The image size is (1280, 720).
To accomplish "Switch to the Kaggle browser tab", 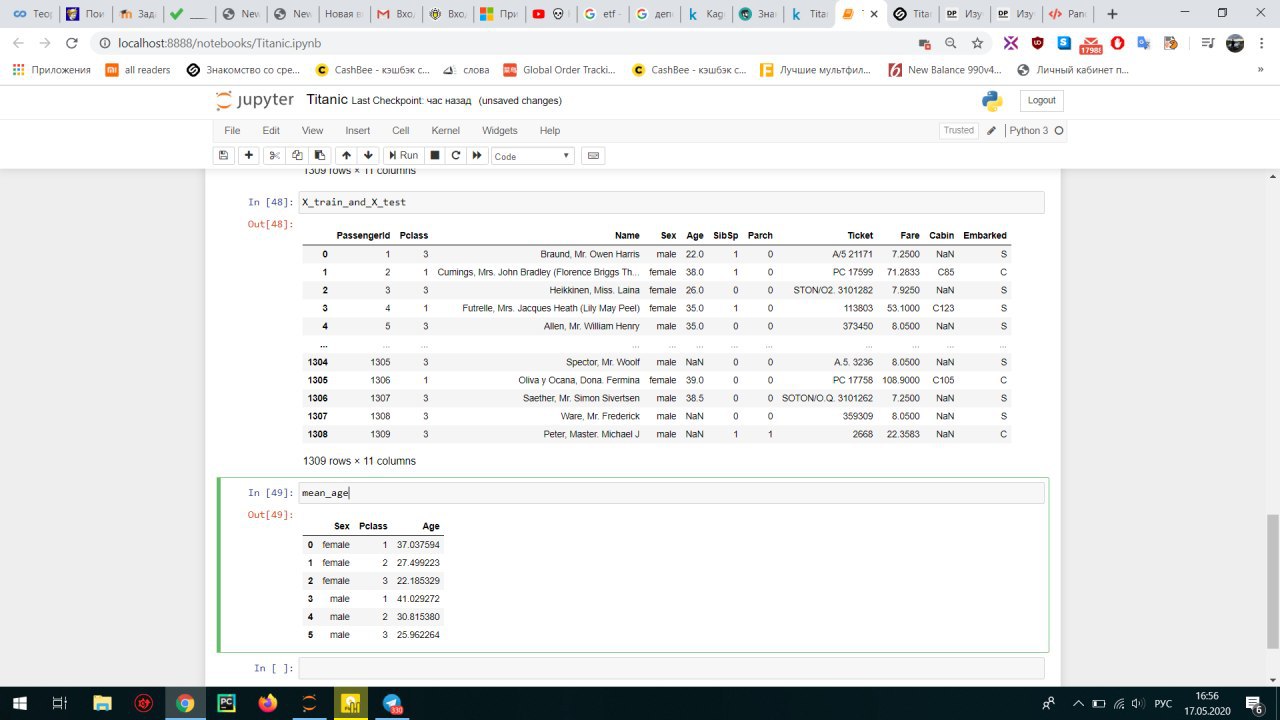I will point(706,14).
